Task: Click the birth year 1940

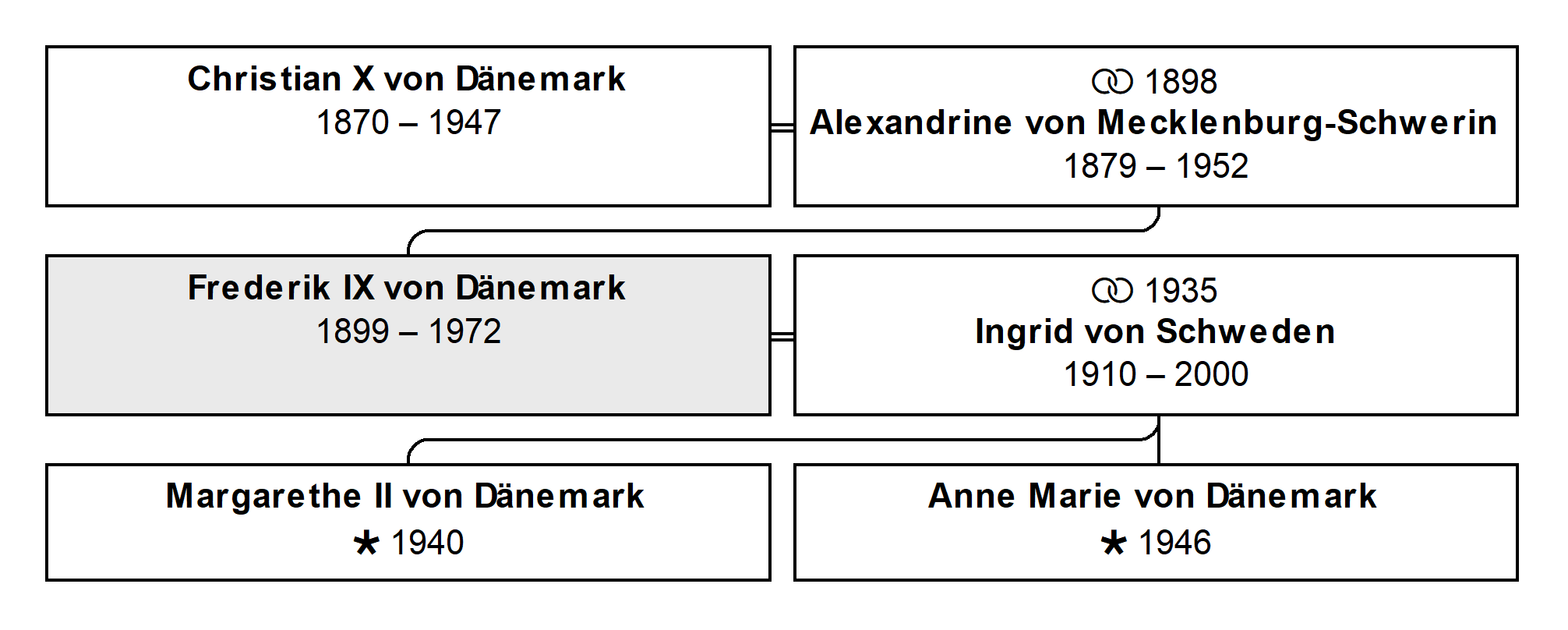Action: coord(428,543)
